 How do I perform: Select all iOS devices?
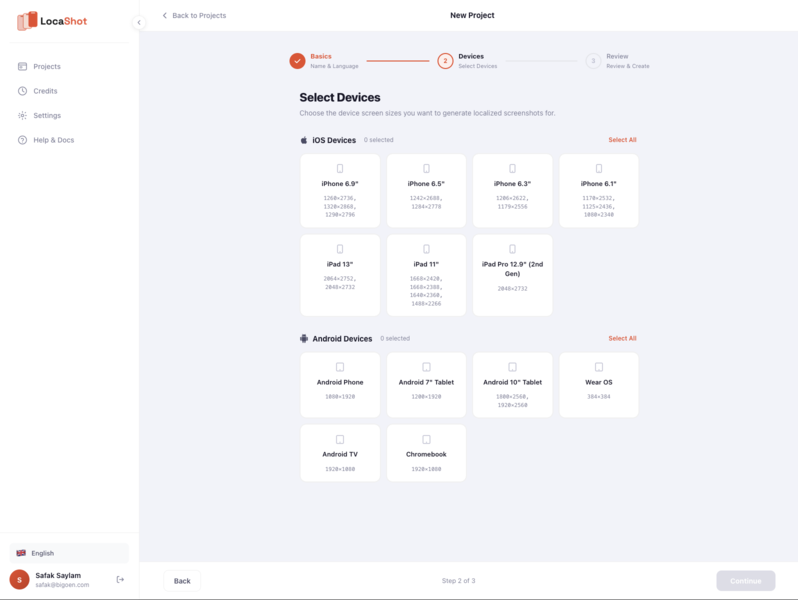[622, 140]
